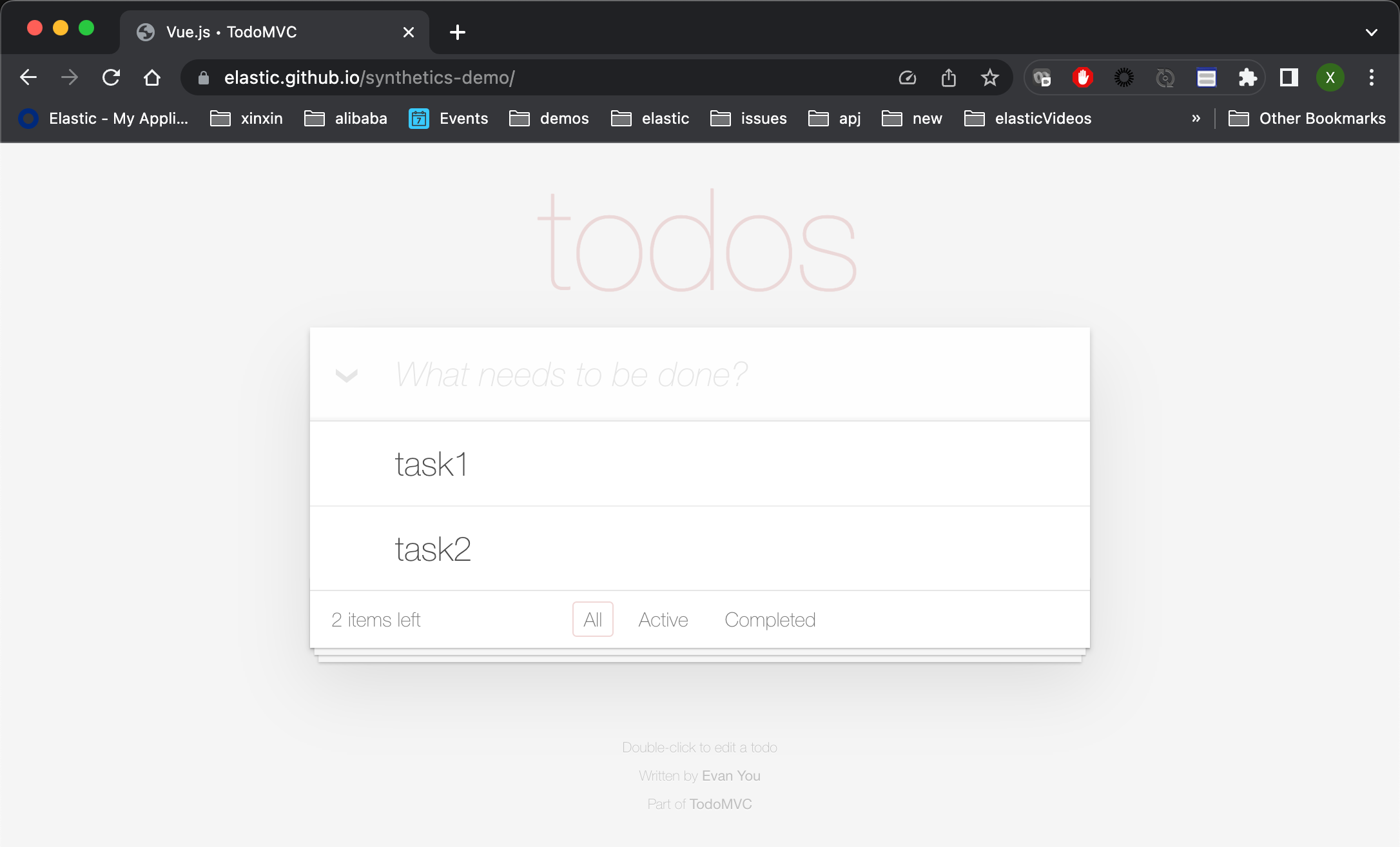Click the red hand extension icon
Screen dimensions: 1400x847
coord(1082,77)
